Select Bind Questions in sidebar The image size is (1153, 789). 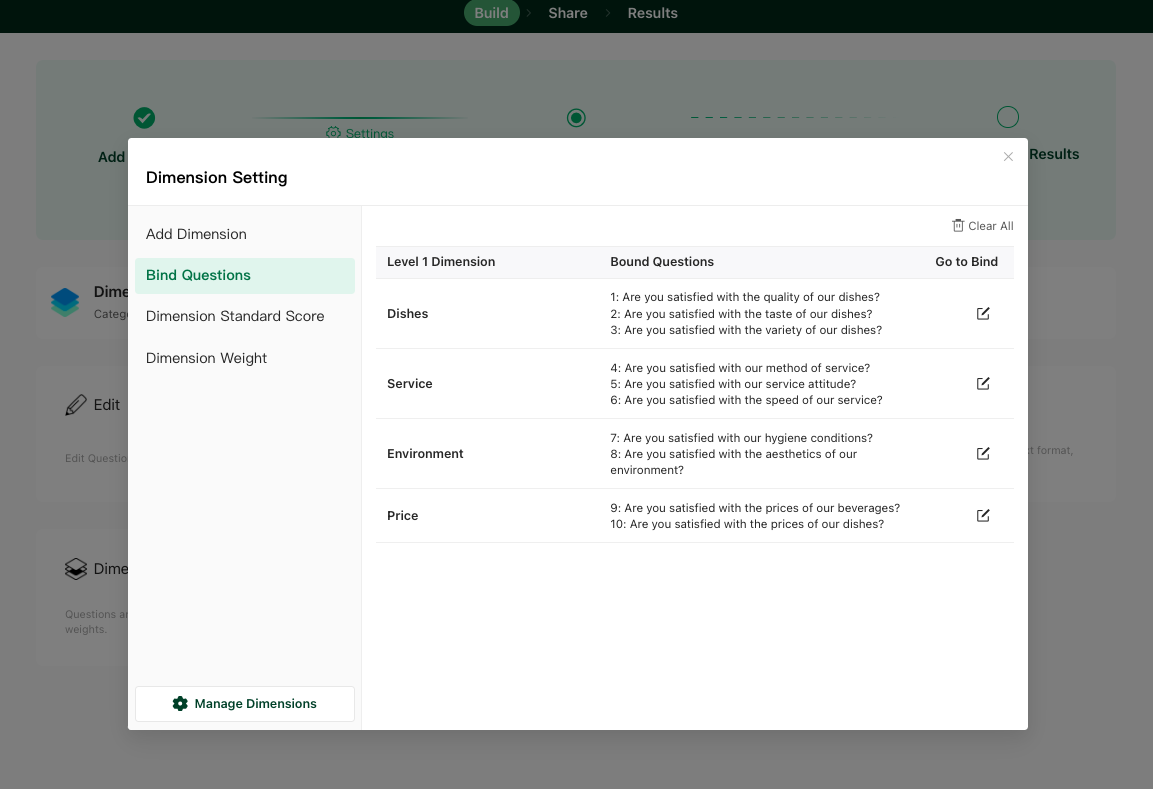245,276
